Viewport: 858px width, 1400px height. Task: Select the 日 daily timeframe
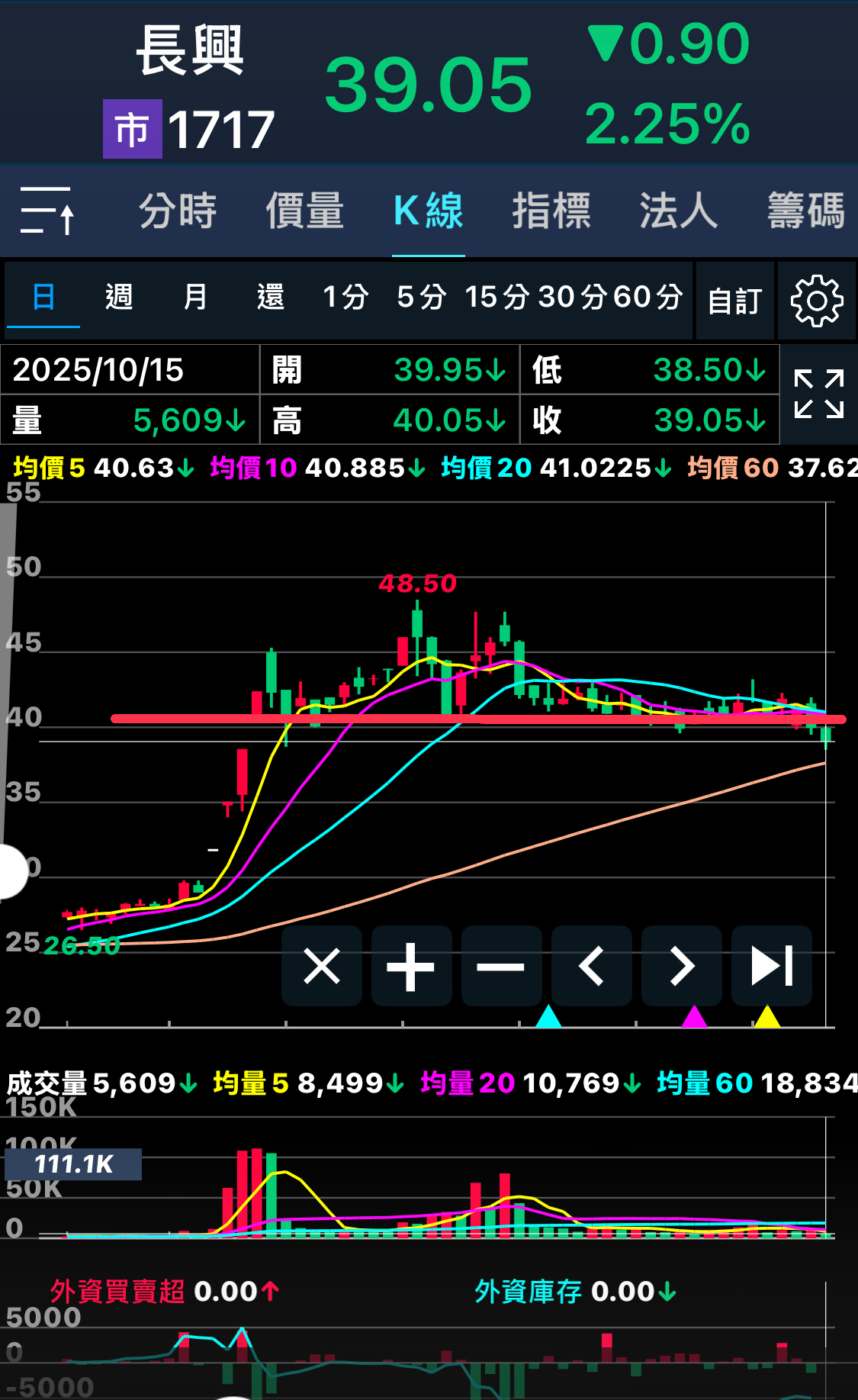(43, 297)
